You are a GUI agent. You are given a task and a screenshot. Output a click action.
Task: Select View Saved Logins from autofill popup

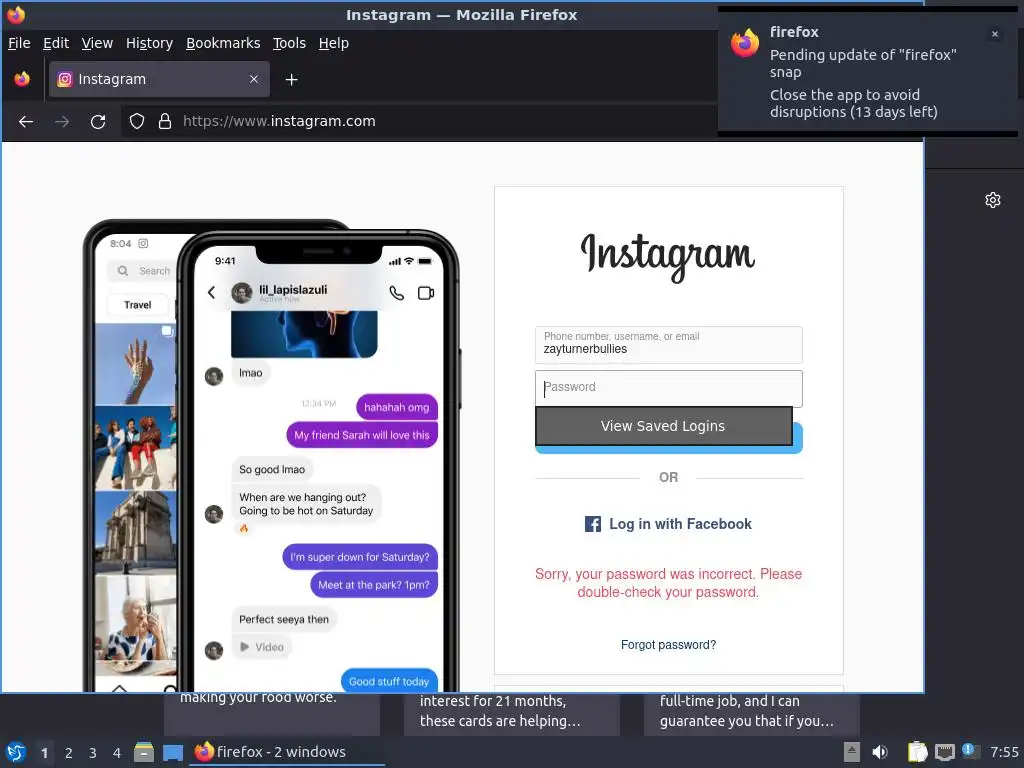[x=664, y=426]
